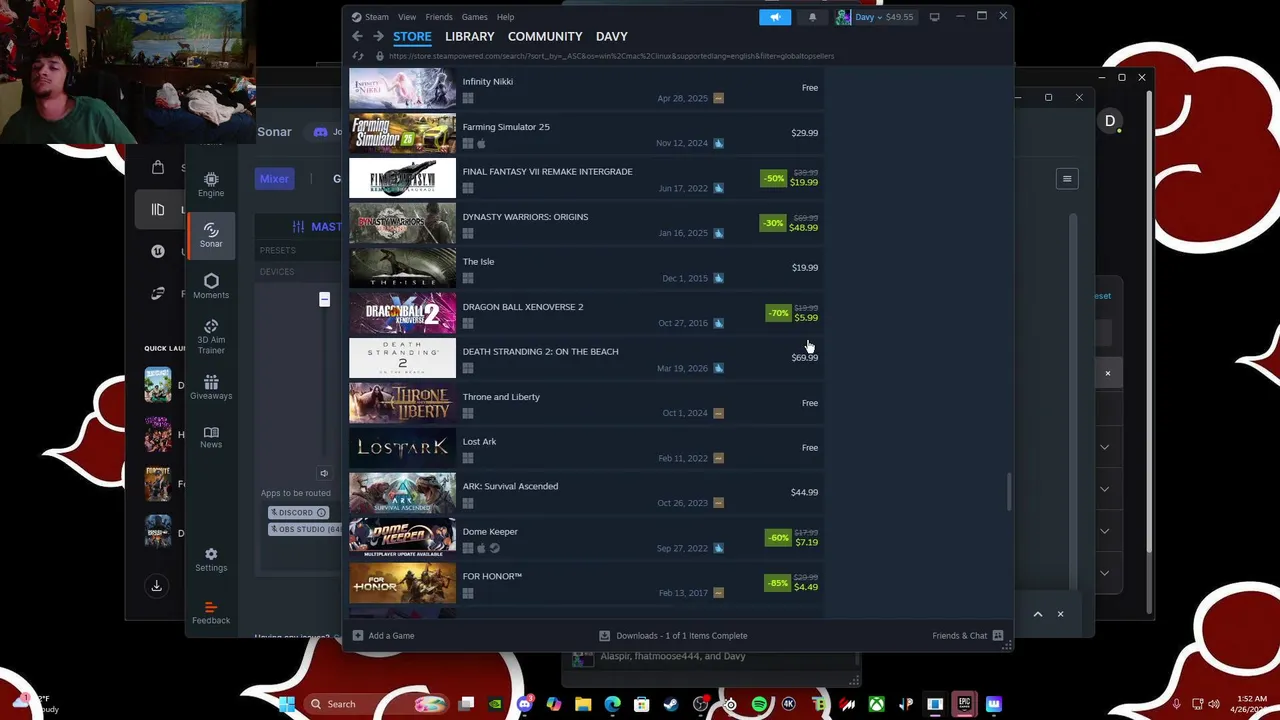Open Feedback in SteelSeries sidebar
Image resolution: width=1280 pixels, height=720 pixels.
coord(211,612)
